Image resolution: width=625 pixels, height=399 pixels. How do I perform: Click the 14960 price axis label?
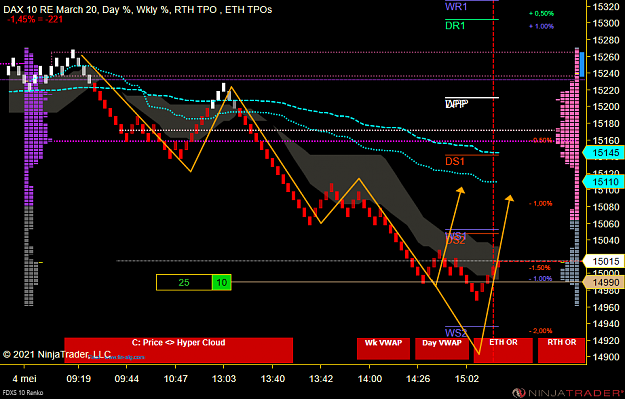[606, 307]
